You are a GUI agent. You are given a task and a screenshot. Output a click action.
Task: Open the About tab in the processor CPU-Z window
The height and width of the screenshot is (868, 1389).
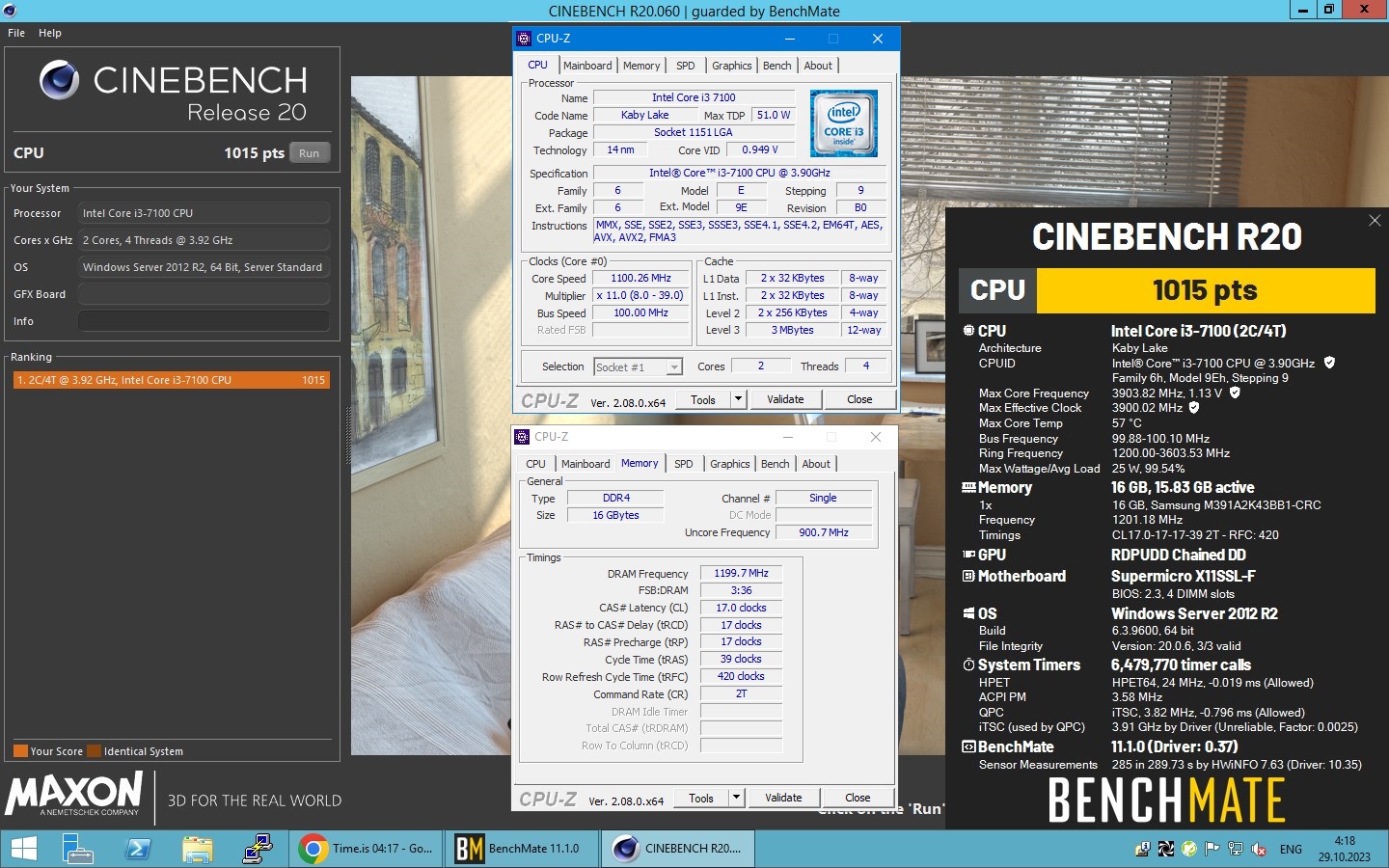818,66
